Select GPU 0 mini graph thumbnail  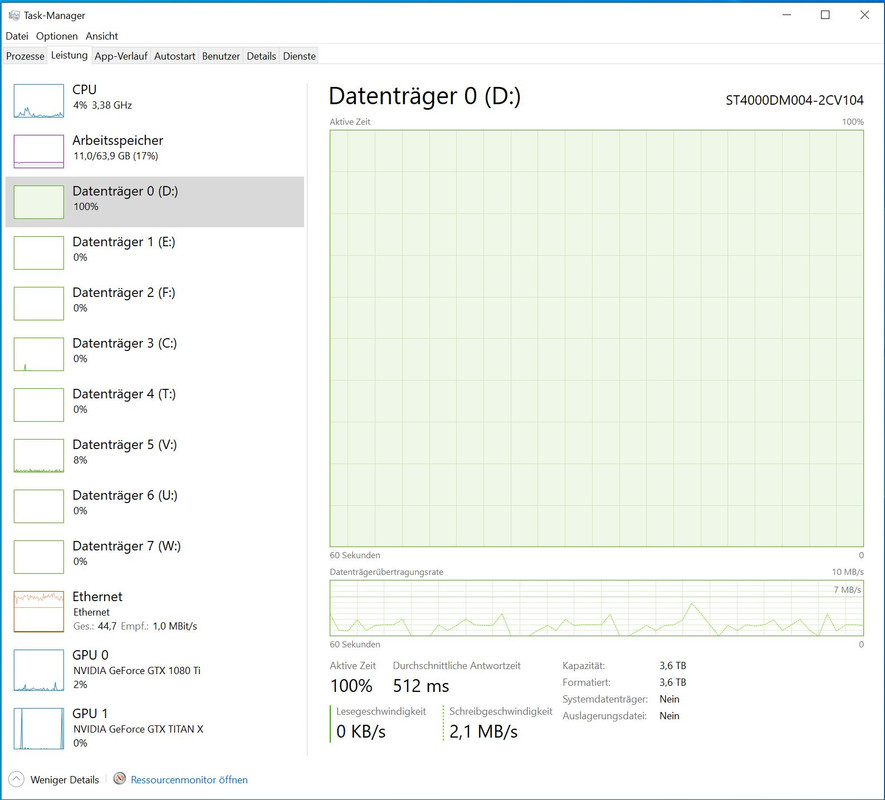coord(39,670)
